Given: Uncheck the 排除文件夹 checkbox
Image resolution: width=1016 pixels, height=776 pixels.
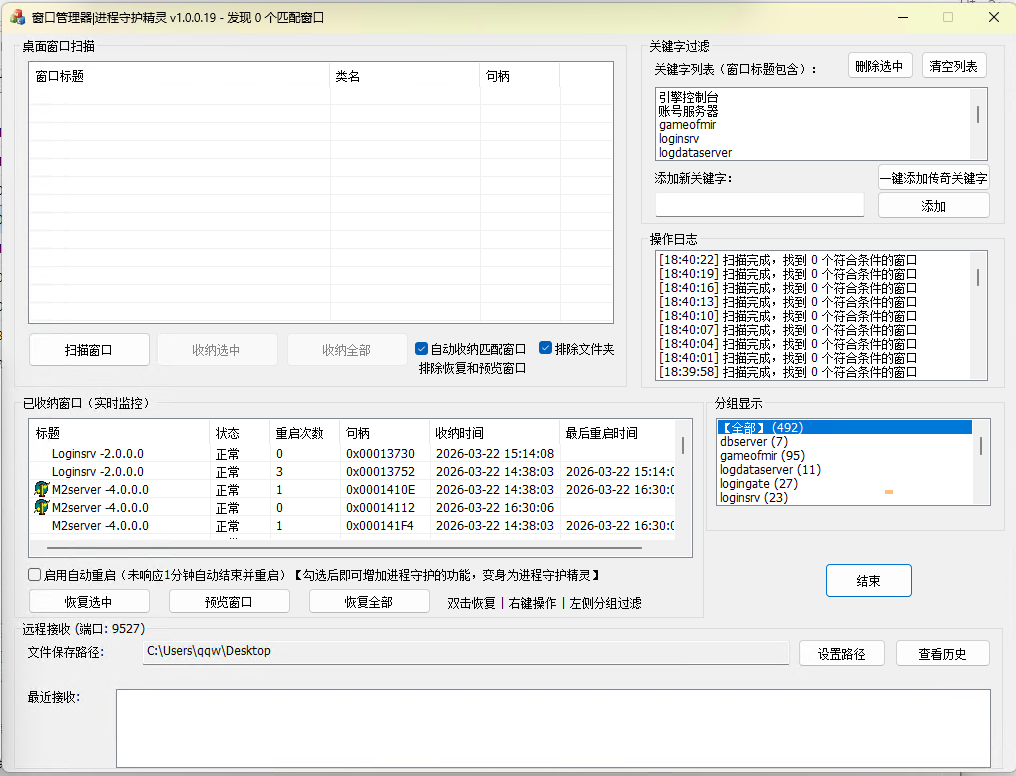Looking at the screenshot, I should [546, 348].
